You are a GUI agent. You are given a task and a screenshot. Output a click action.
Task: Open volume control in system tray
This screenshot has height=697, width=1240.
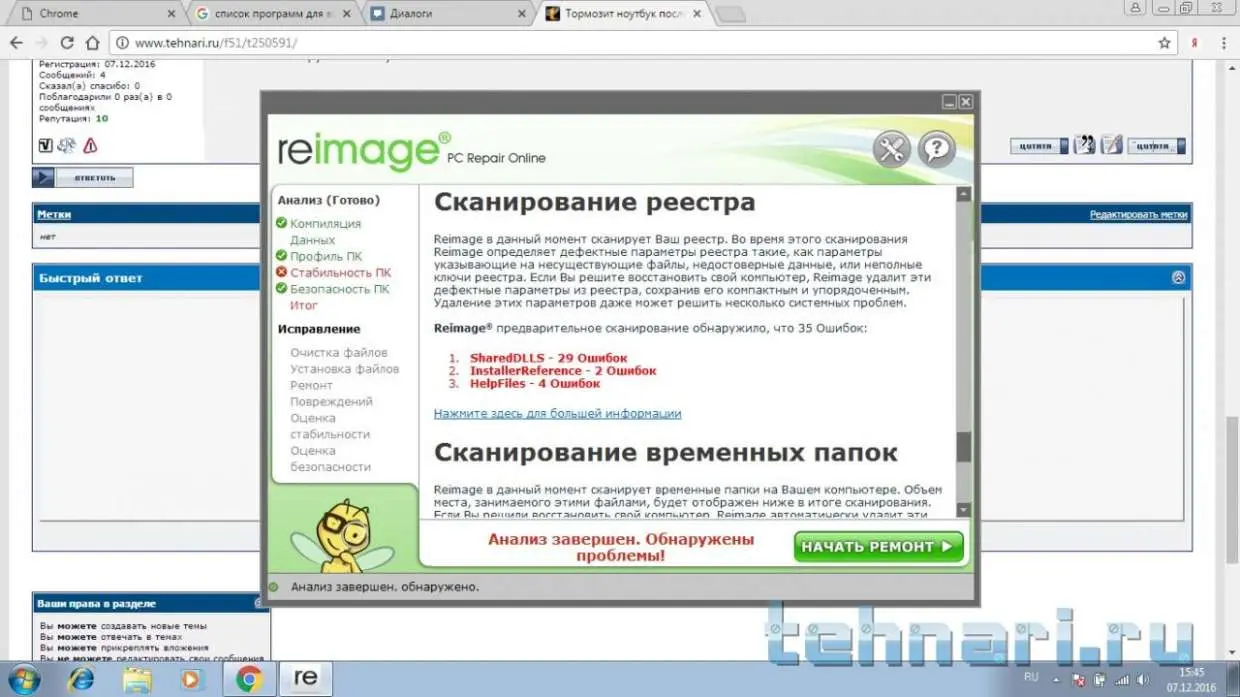click(1144, 679)
